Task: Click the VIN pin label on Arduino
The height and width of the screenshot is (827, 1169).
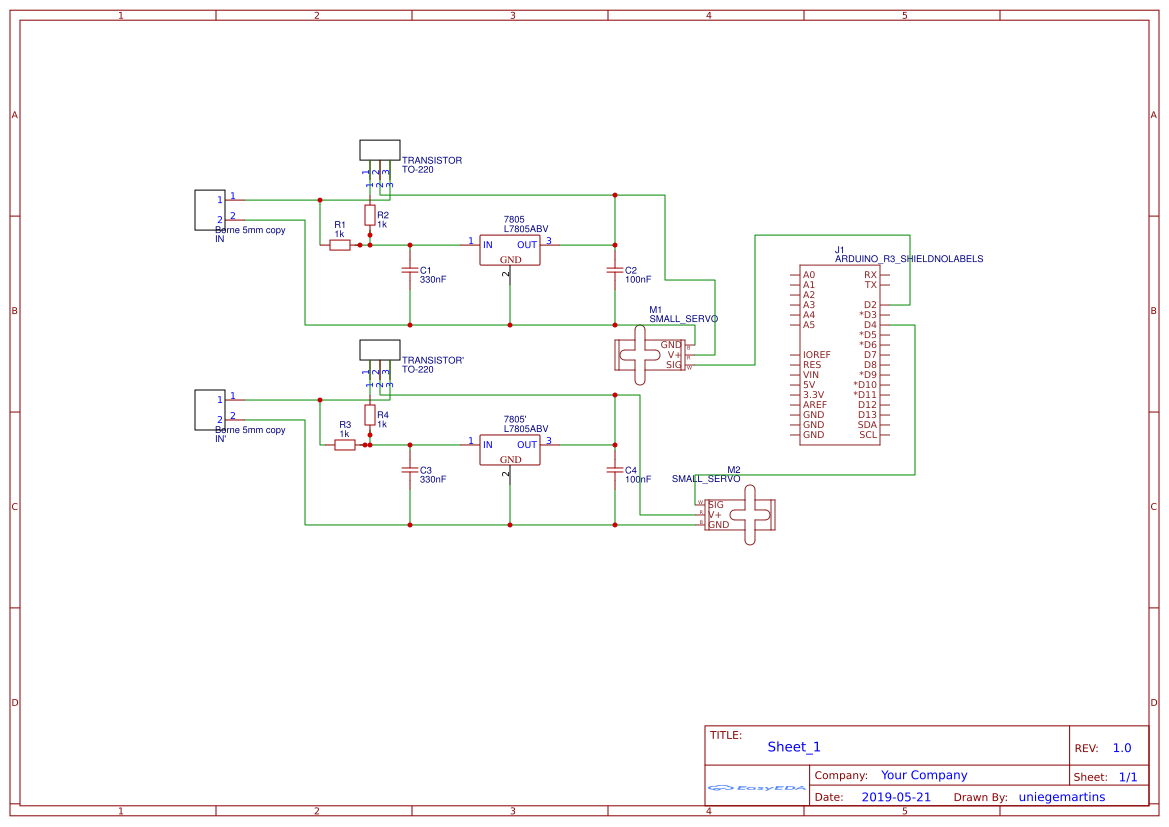Action: [x=810, y=375]
